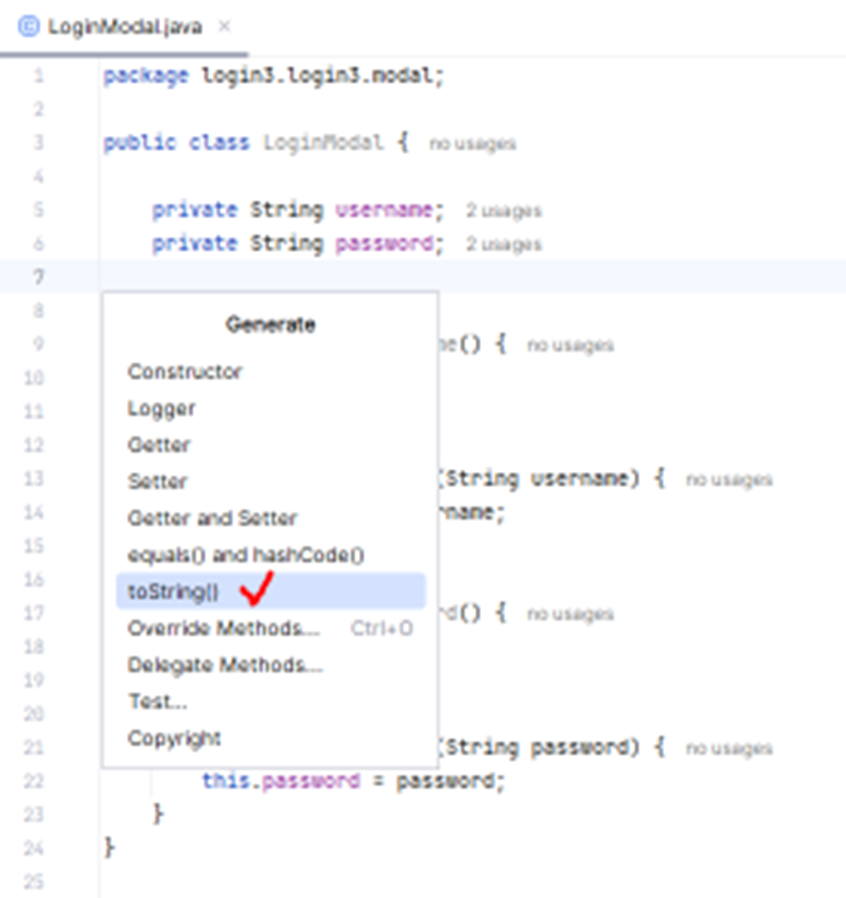The image size is (846, 898).
Task: Pick Getter from the Generate list
Action: point(158,445)
